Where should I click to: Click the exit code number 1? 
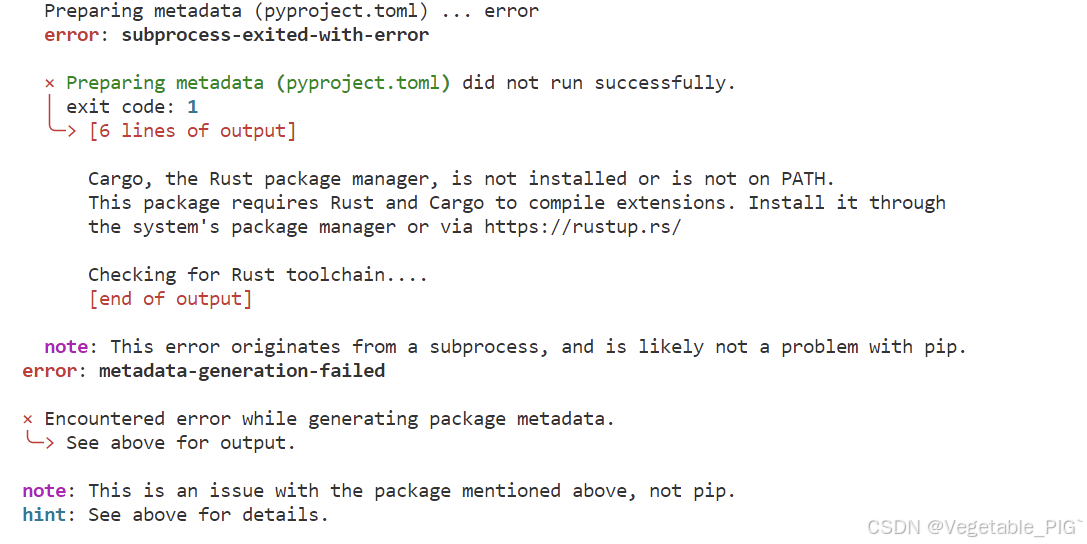click(193, 107)
